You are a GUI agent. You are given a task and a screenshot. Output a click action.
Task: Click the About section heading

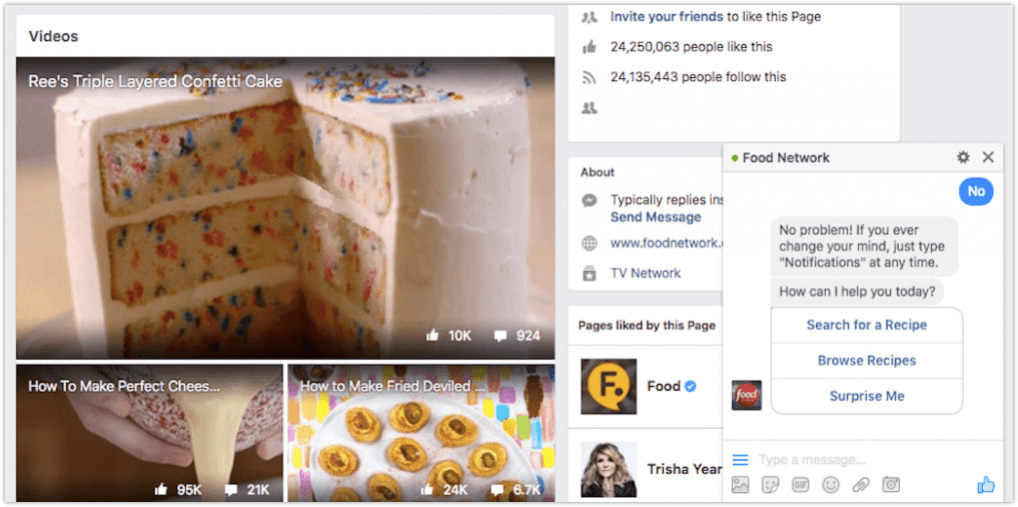[x=597, y=172]
